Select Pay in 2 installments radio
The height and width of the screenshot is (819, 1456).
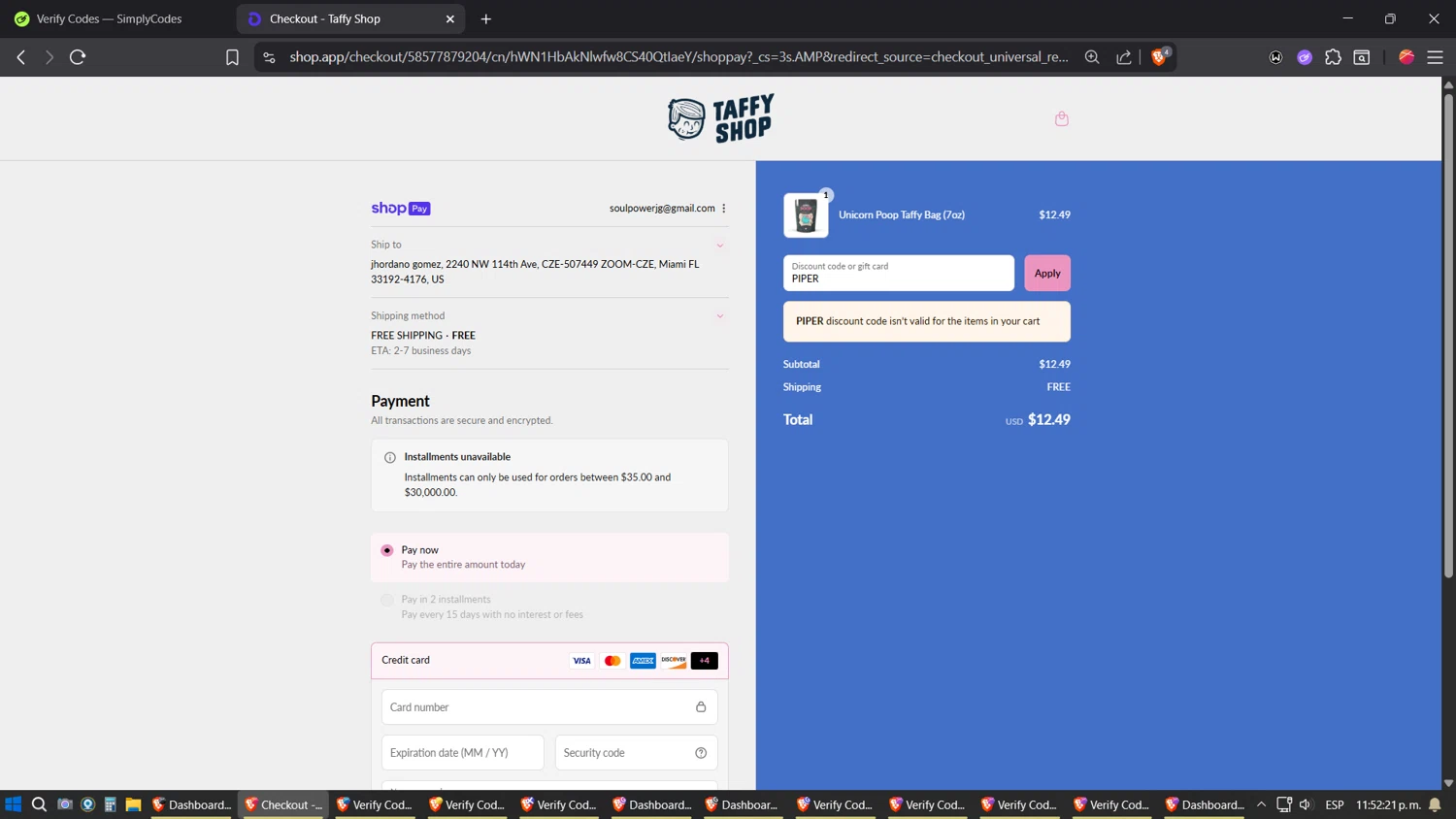(387, 600)
